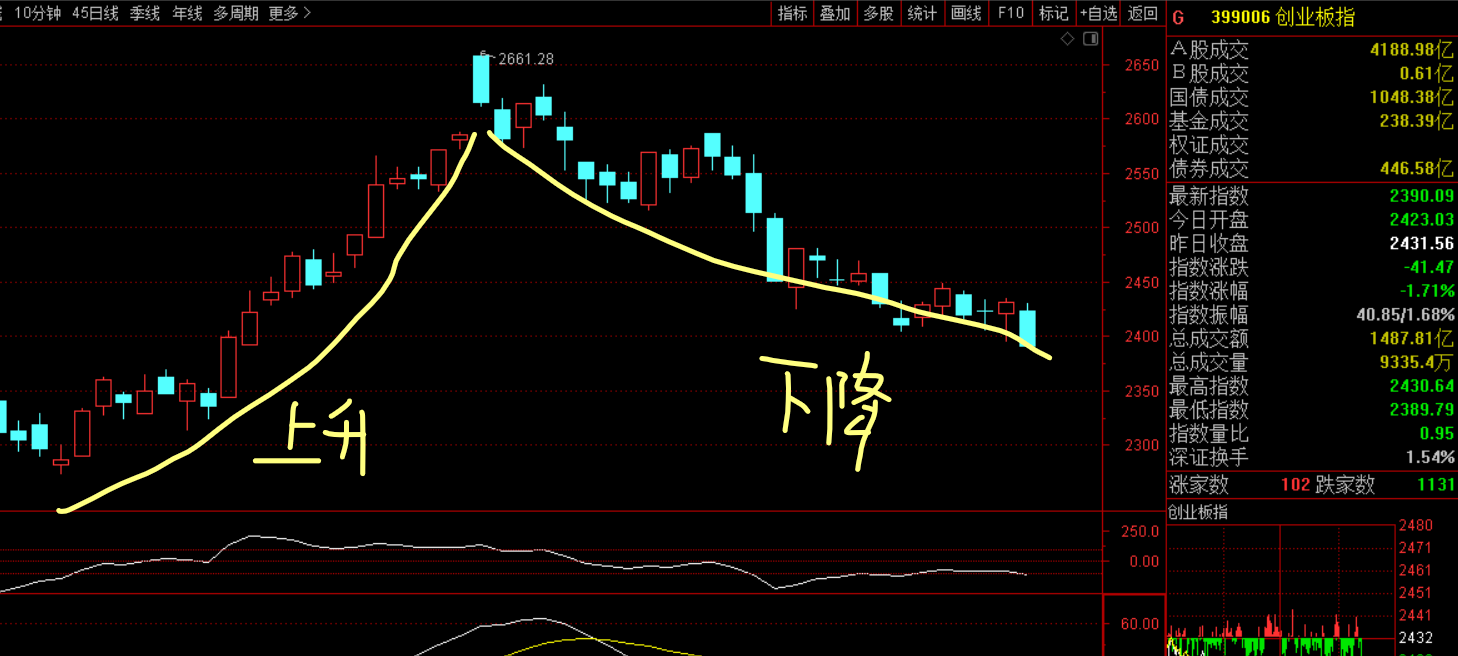Click the 返回 back button

1143,13
